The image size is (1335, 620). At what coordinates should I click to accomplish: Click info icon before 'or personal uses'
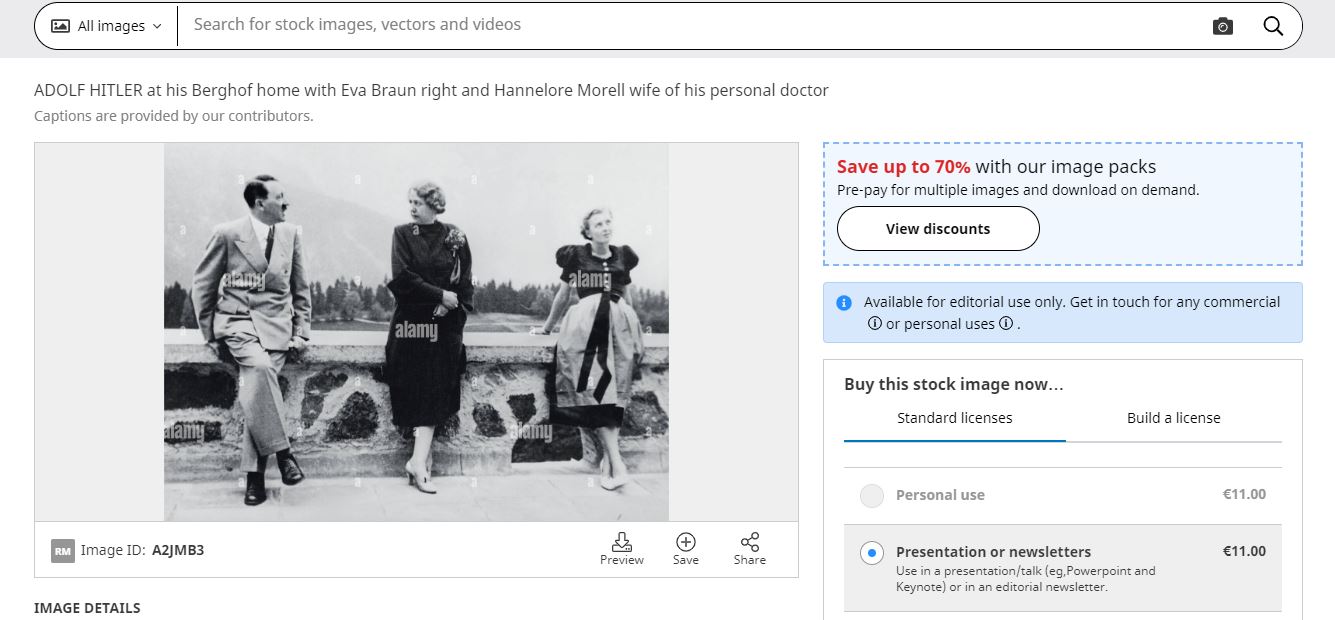[x=875, y=324]
